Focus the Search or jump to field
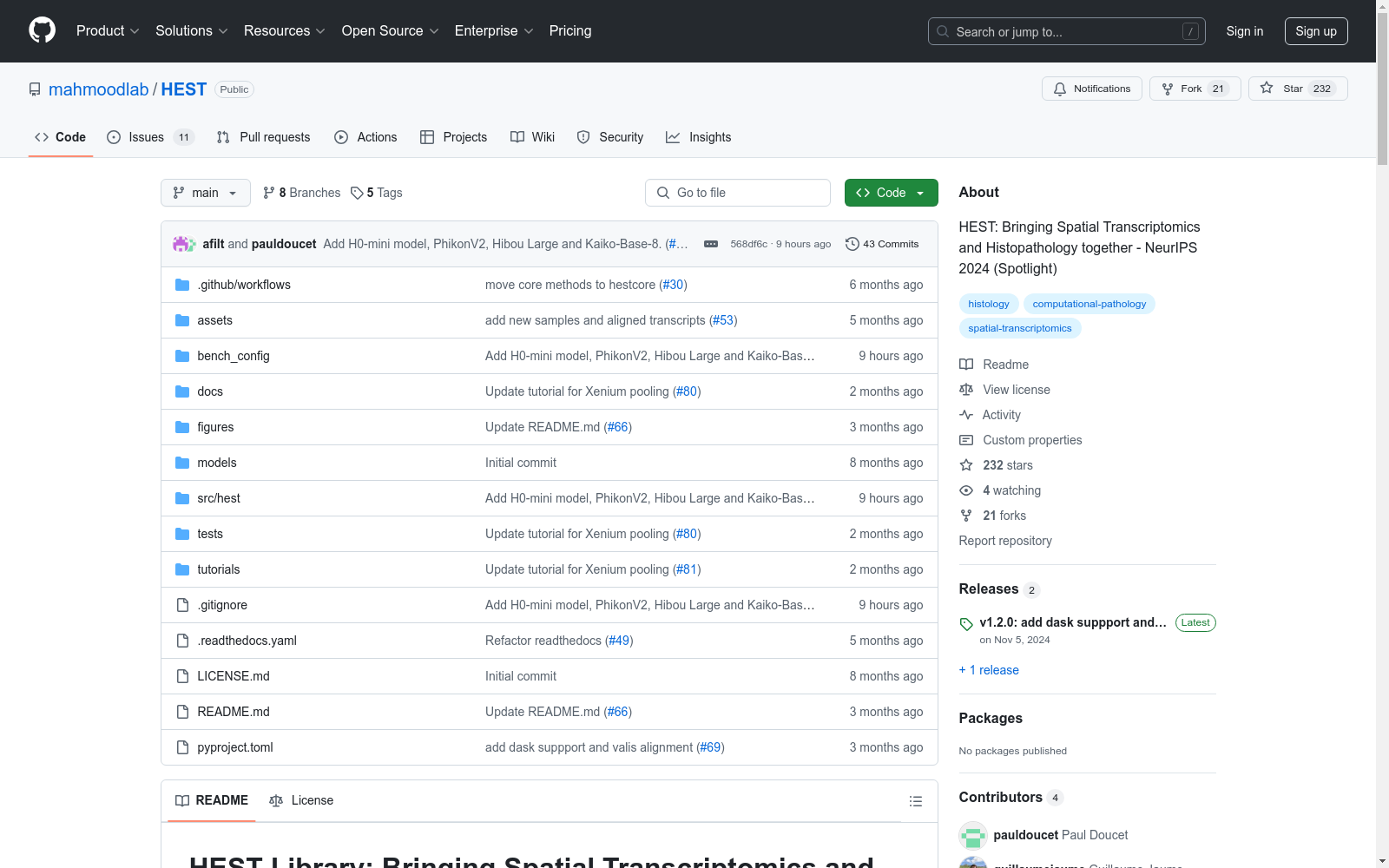1389x868 pixels. click(1067, 31)
